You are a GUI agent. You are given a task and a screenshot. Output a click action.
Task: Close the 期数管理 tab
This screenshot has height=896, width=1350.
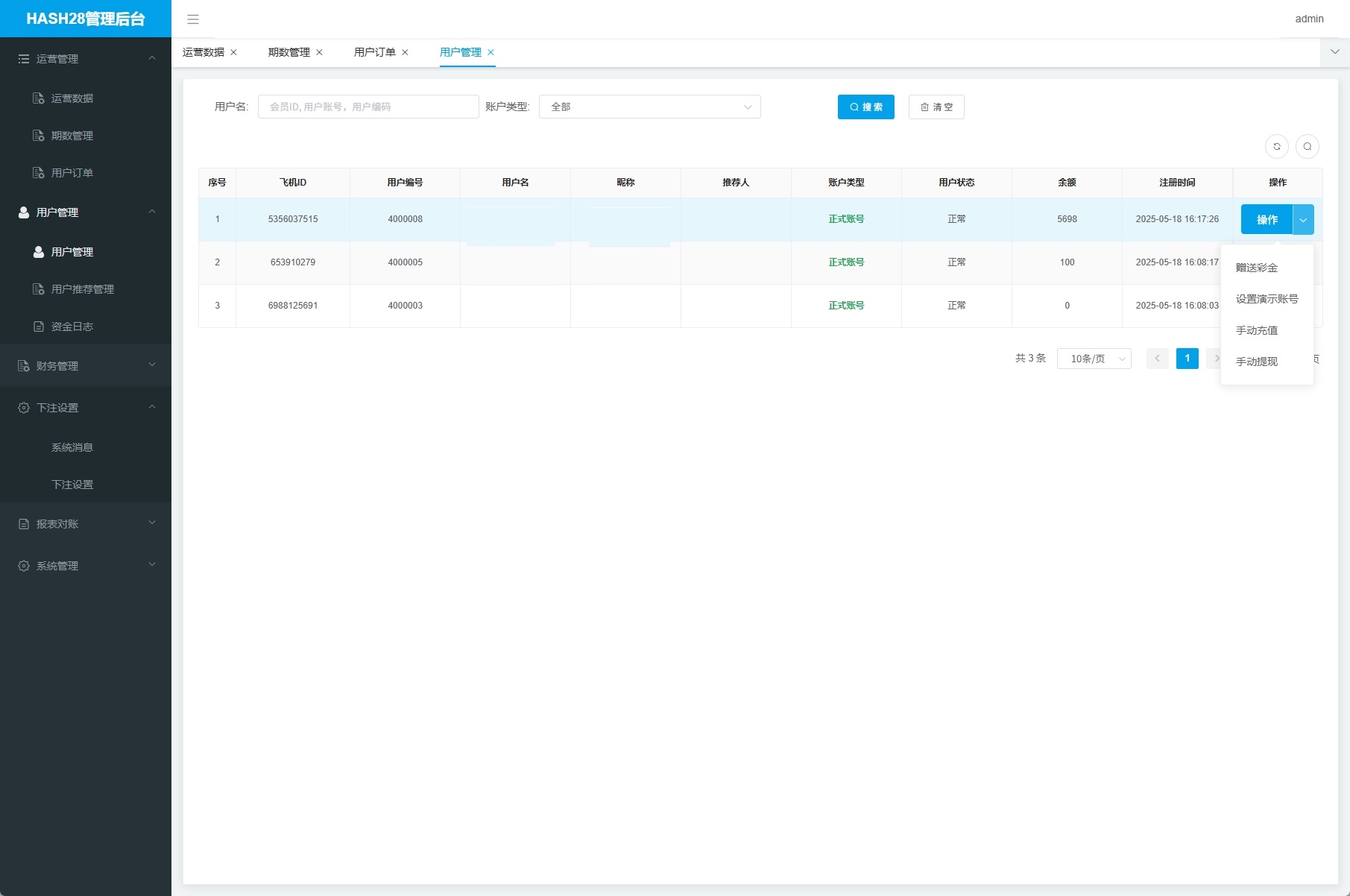319,52
